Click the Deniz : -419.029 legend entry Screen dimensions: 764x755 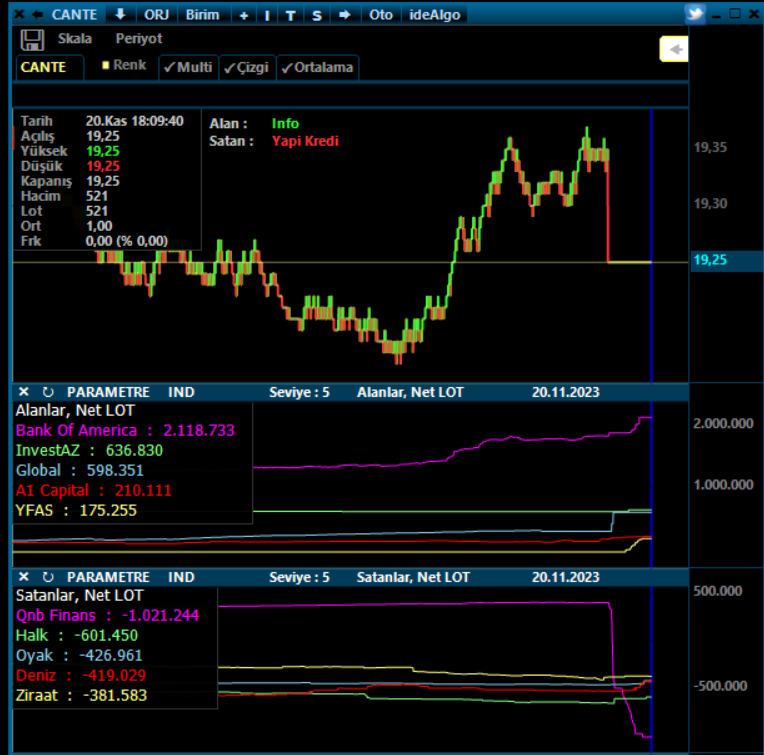81,675
